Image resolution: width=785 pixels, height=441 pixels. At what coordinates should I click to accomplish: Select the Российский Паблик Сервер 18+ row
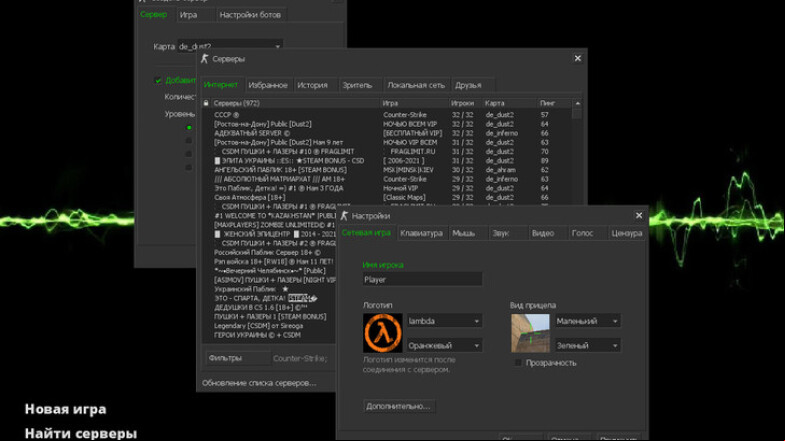(x=269, y=252)
